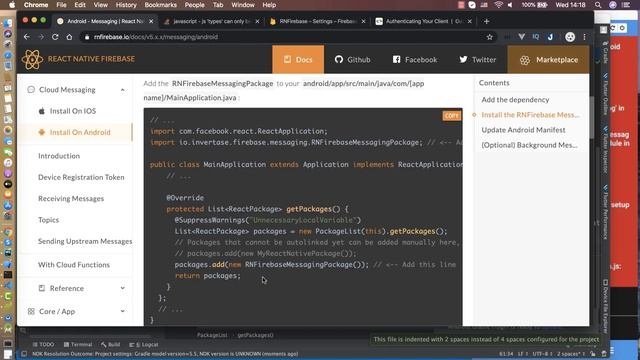This screenshot has height=360, width=640.
Task: Click the Docs navigation button
Action: [298, 60]
